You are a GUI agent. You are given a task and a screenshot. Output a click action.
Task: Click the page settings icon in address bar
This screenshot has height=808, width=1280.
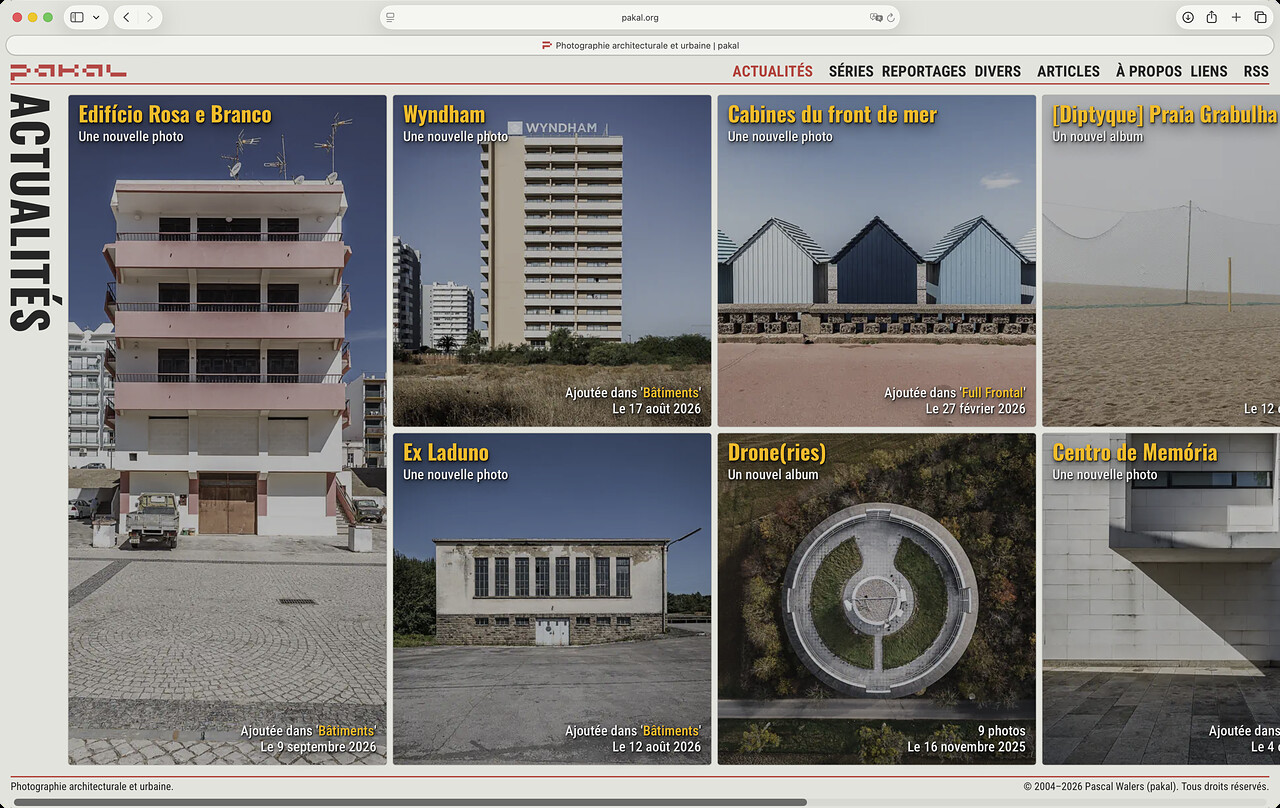391,17
